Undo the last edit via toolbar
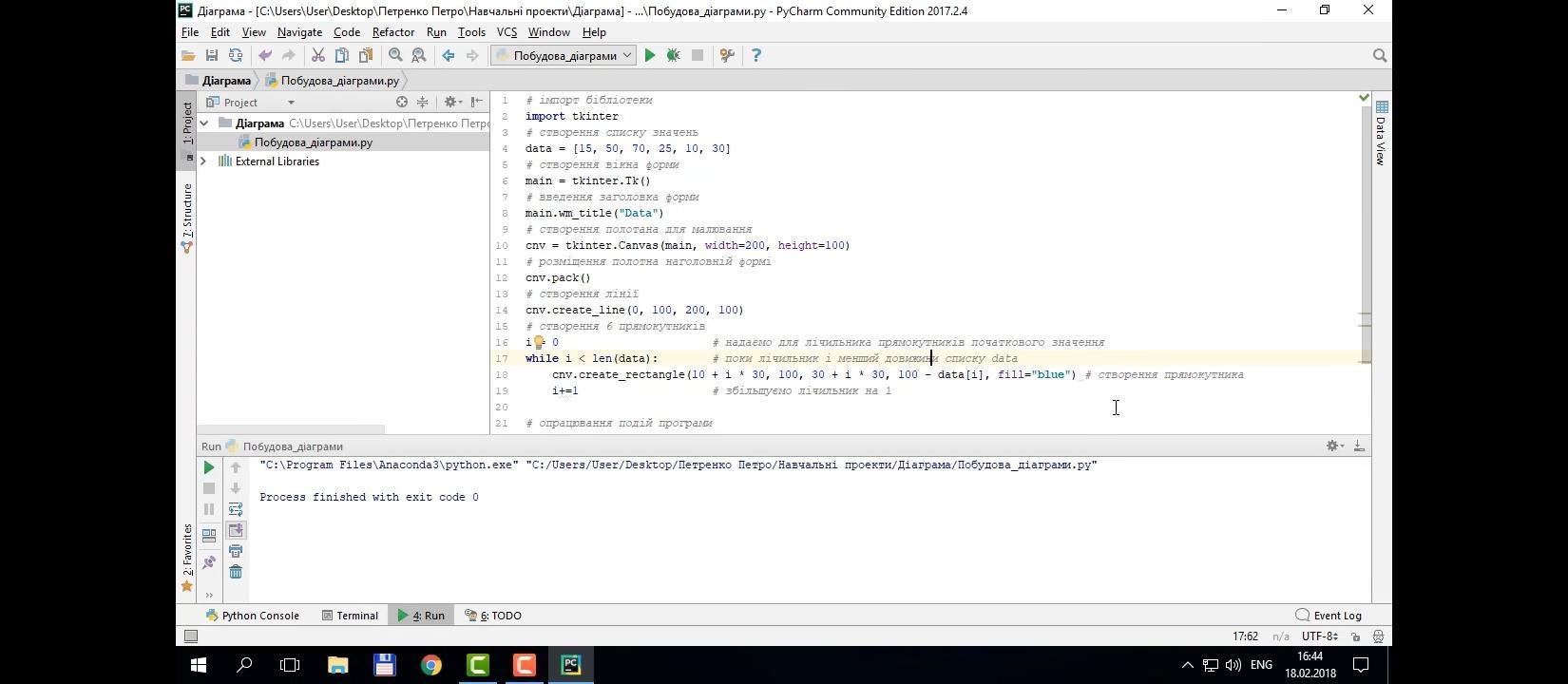 265,56
